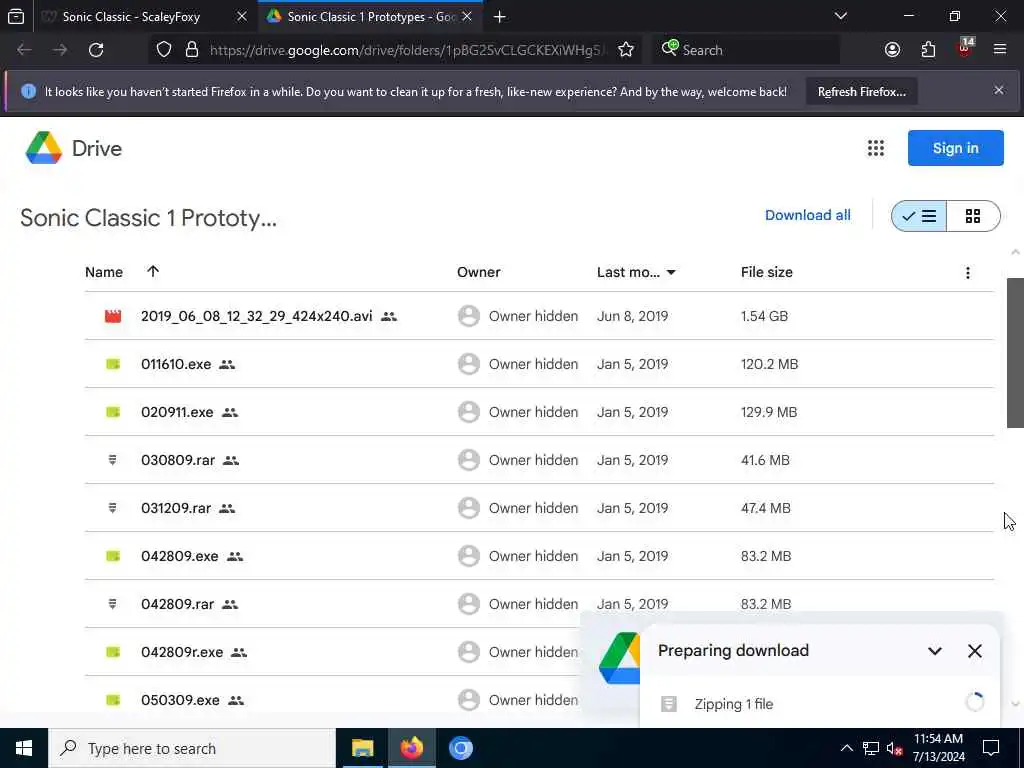Click the File size column header
The image size is (1024, 768).
[x=767, y=272]
